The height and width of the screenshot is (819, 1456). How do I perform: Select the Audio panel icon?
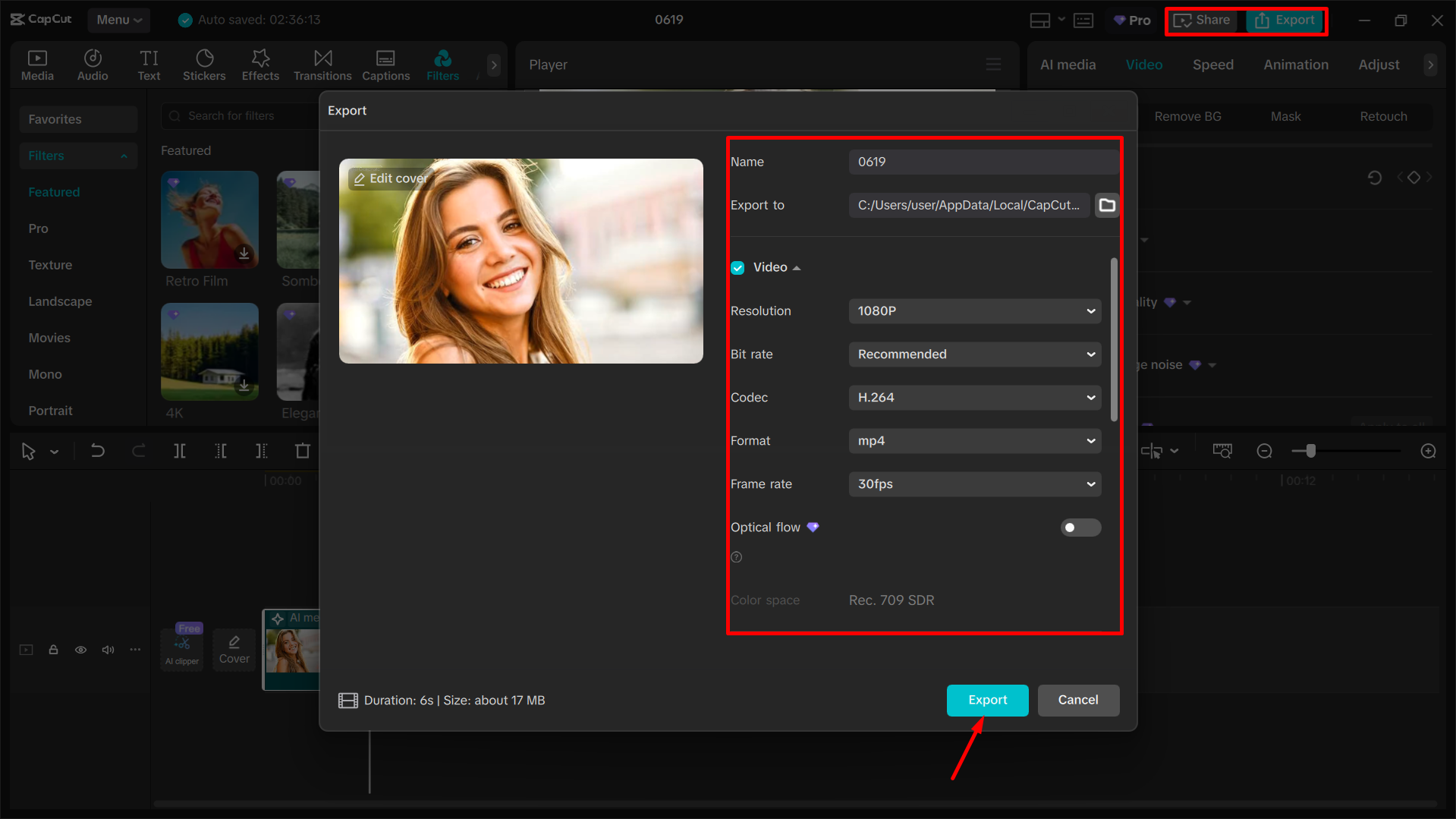point(92,65)
